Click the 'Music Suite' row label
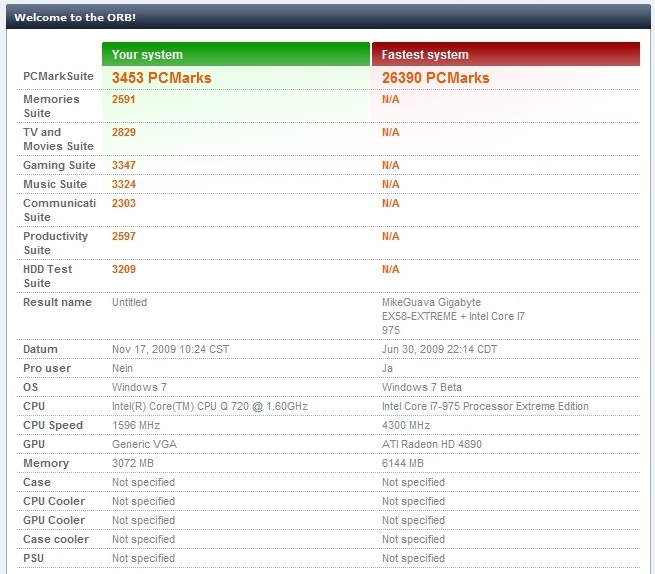The height and width of the screenshot is (574, 655). point(55,184)
